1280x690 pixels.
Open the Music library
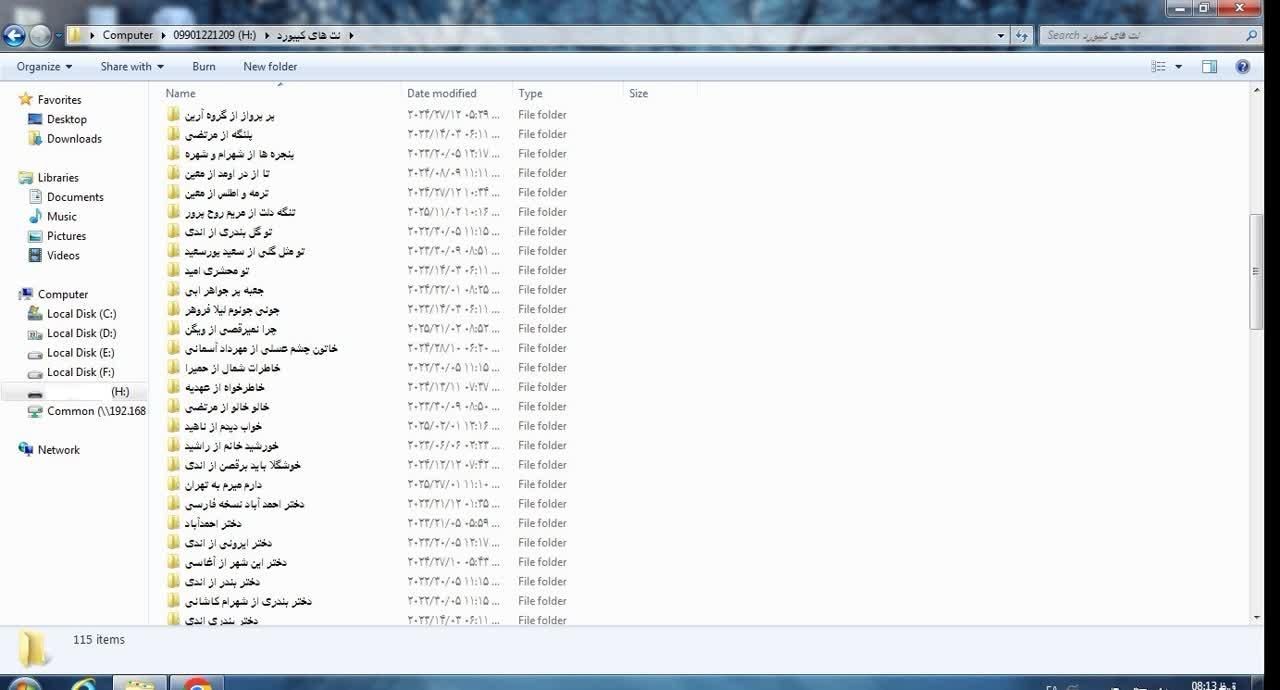point(61,217)
